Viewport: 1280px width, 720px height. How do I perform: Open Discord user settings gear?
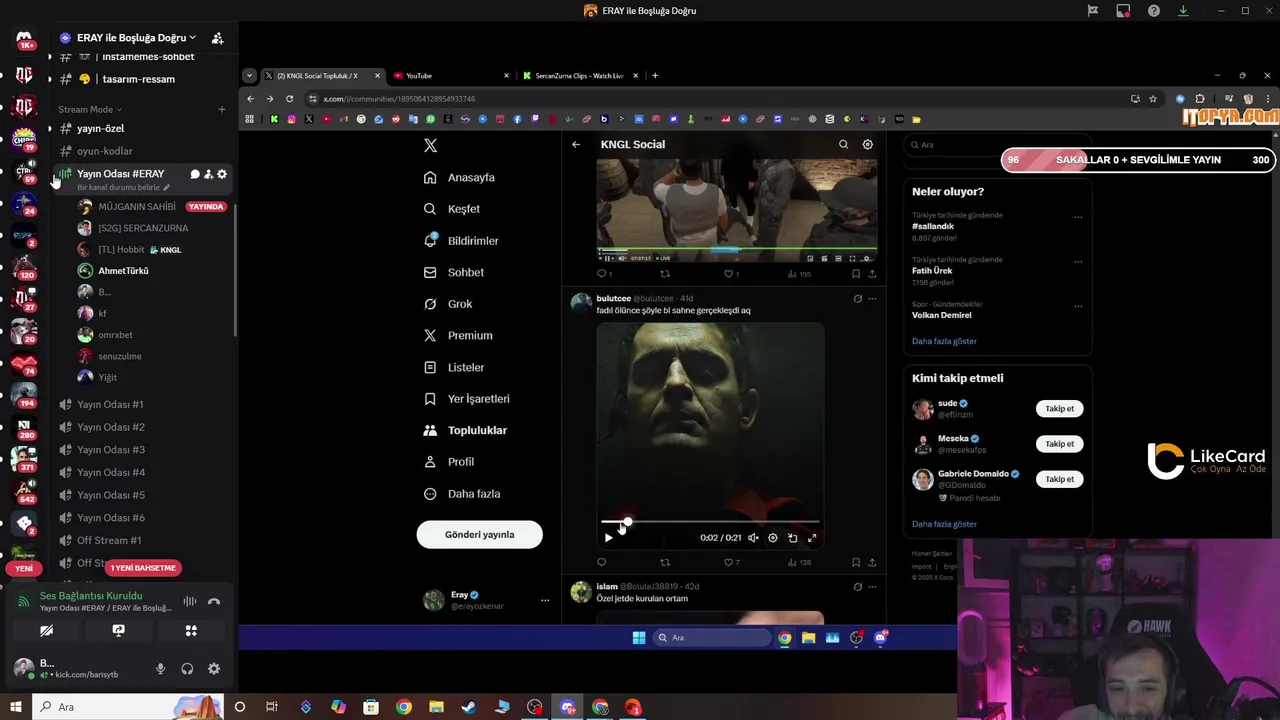coord(213,669)
